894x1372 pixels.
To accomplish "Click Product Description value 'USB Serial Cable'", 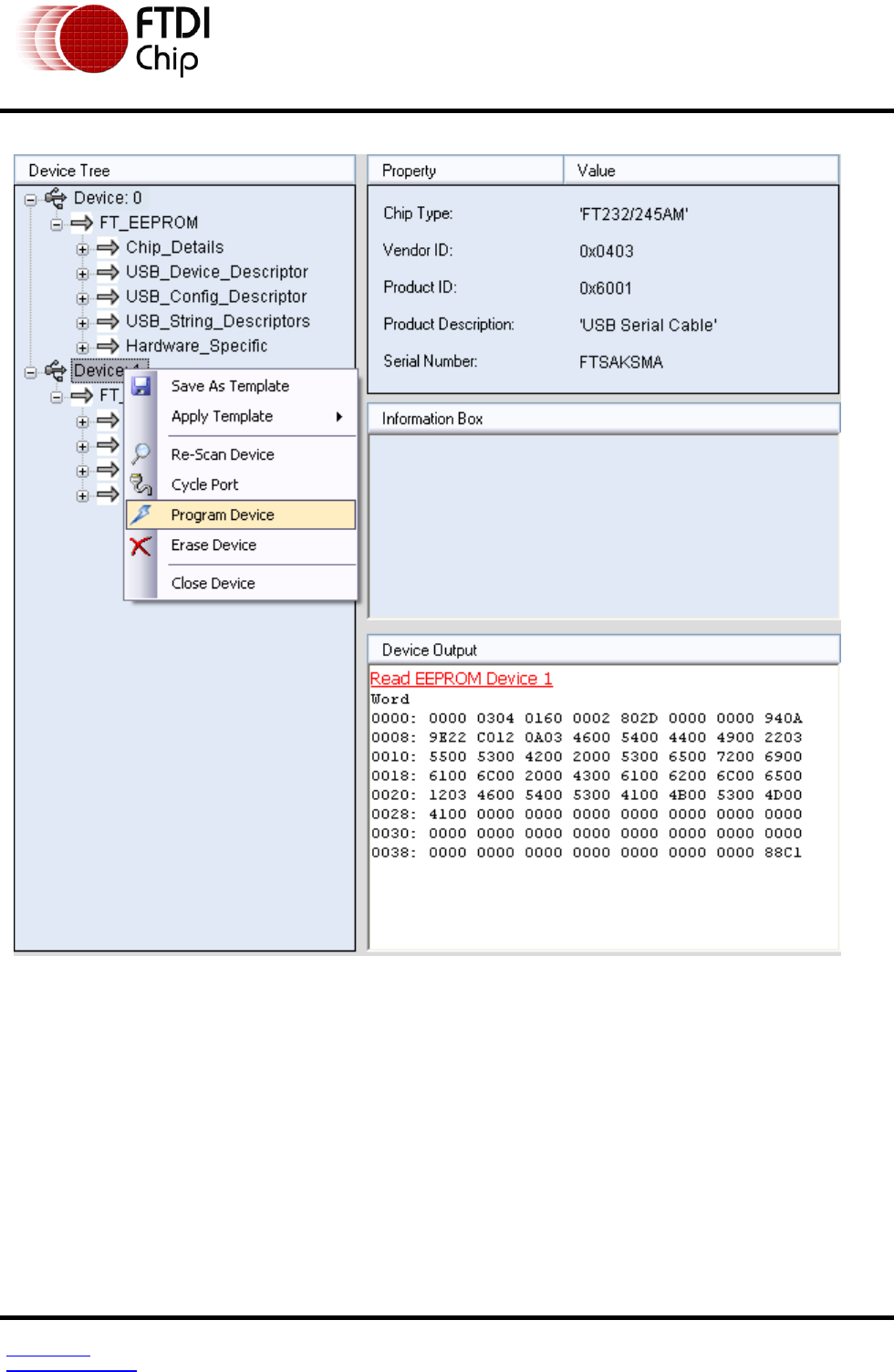I will tap(648, 325).
